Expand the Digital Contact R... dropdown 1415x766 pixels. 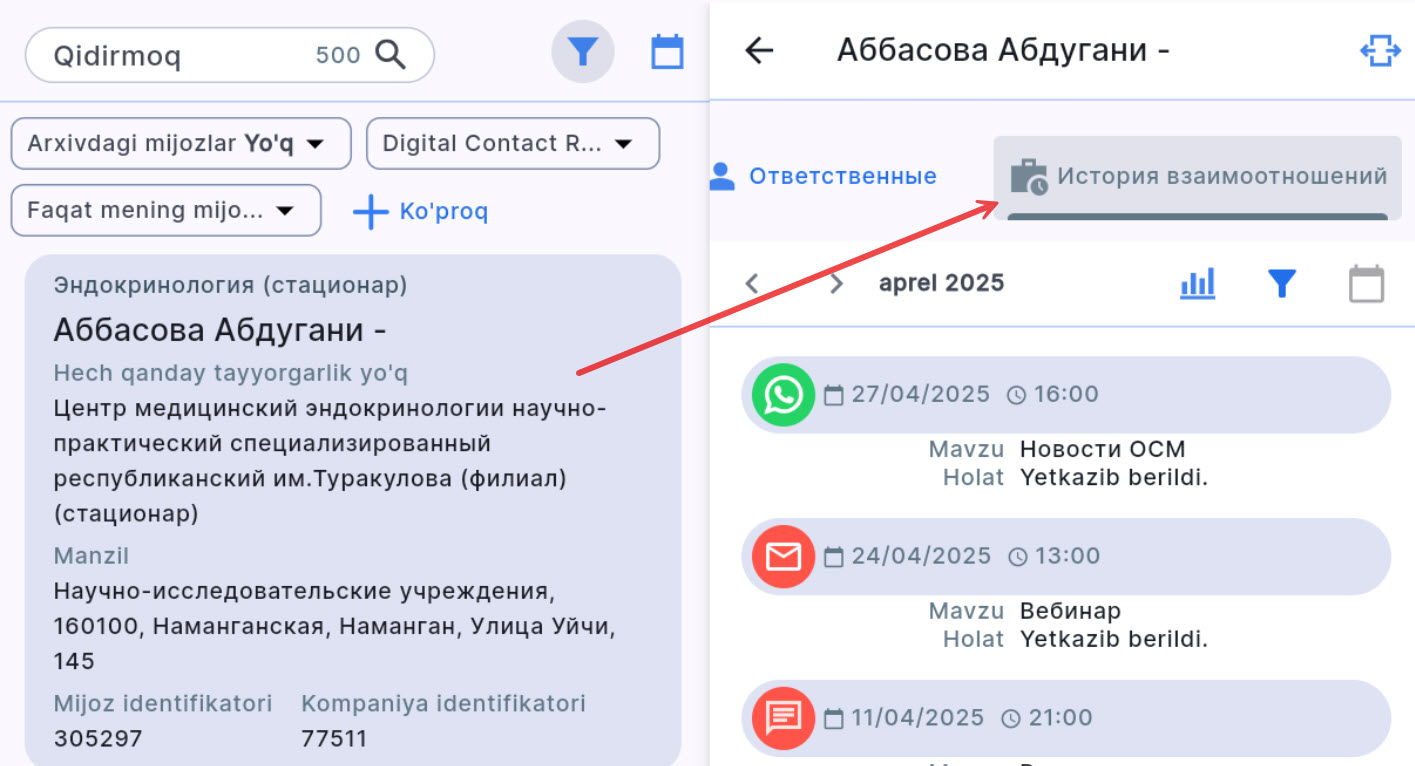512,143
